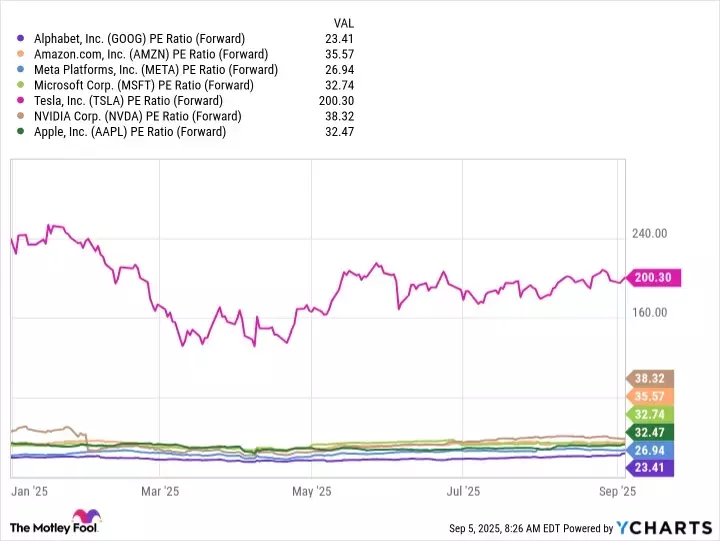Click the Tesla (TSLA) magenta legend dot
This screenshot has height=541, width=720.
[x=21, y=101]
